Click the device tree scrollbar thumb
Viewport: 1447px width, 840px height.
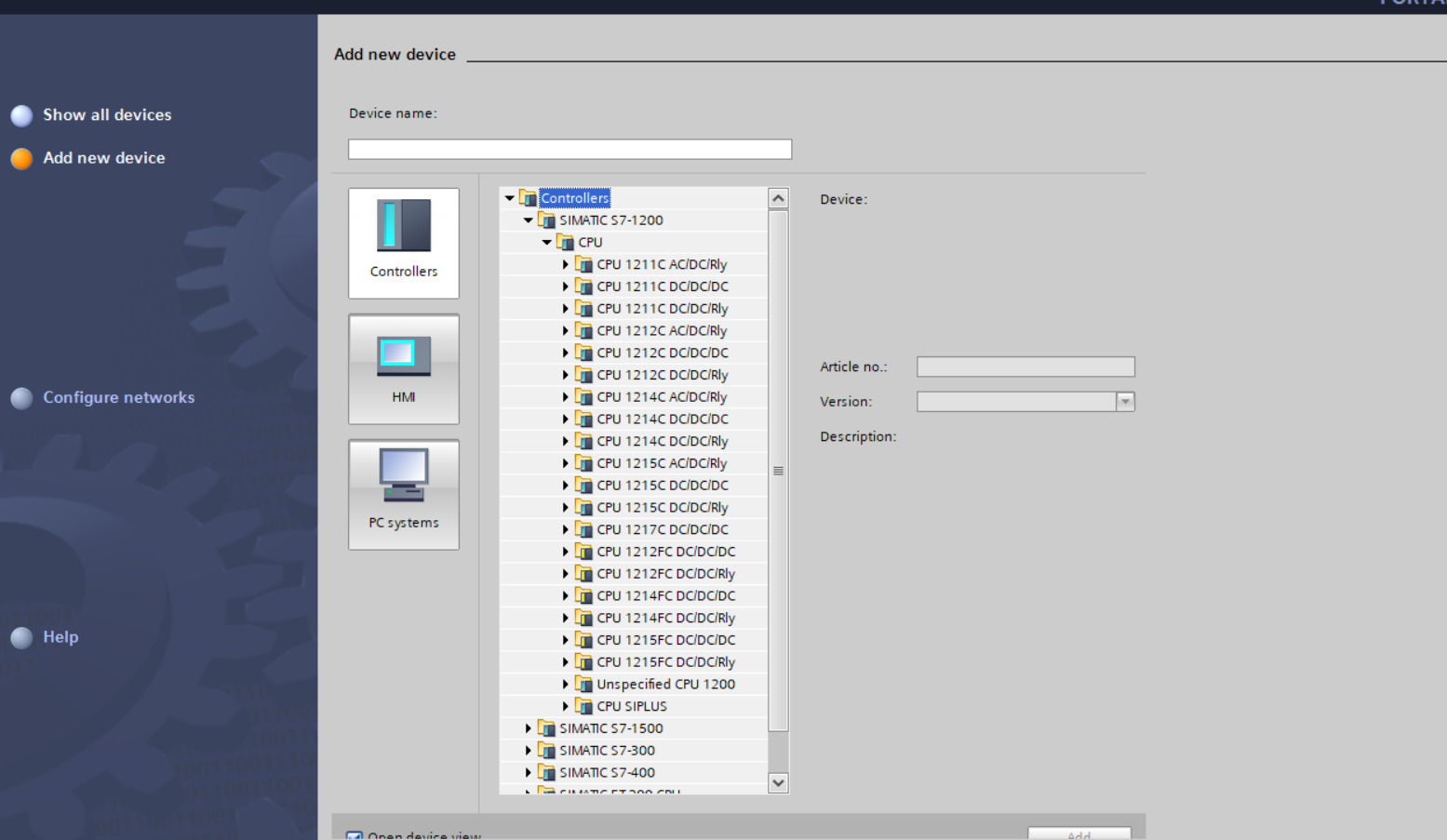[779, 471]
